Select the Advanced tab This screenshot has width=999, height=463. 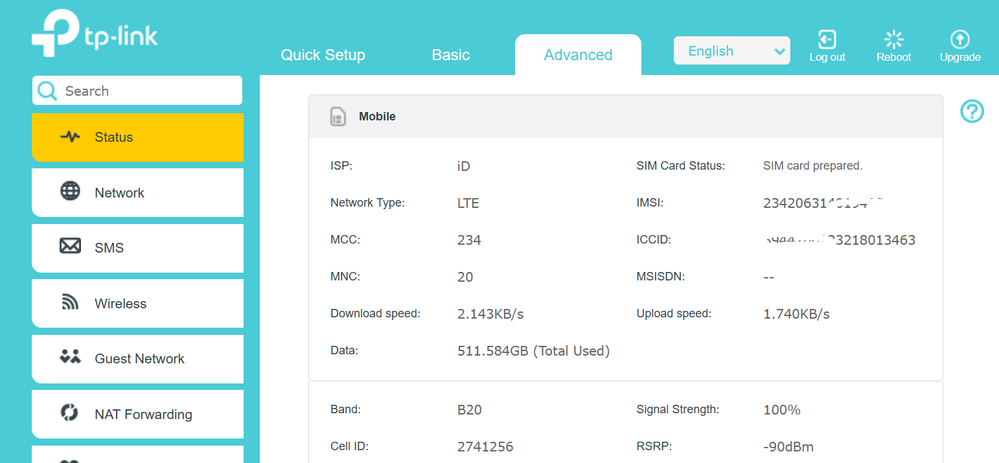[x=578, y=55]
